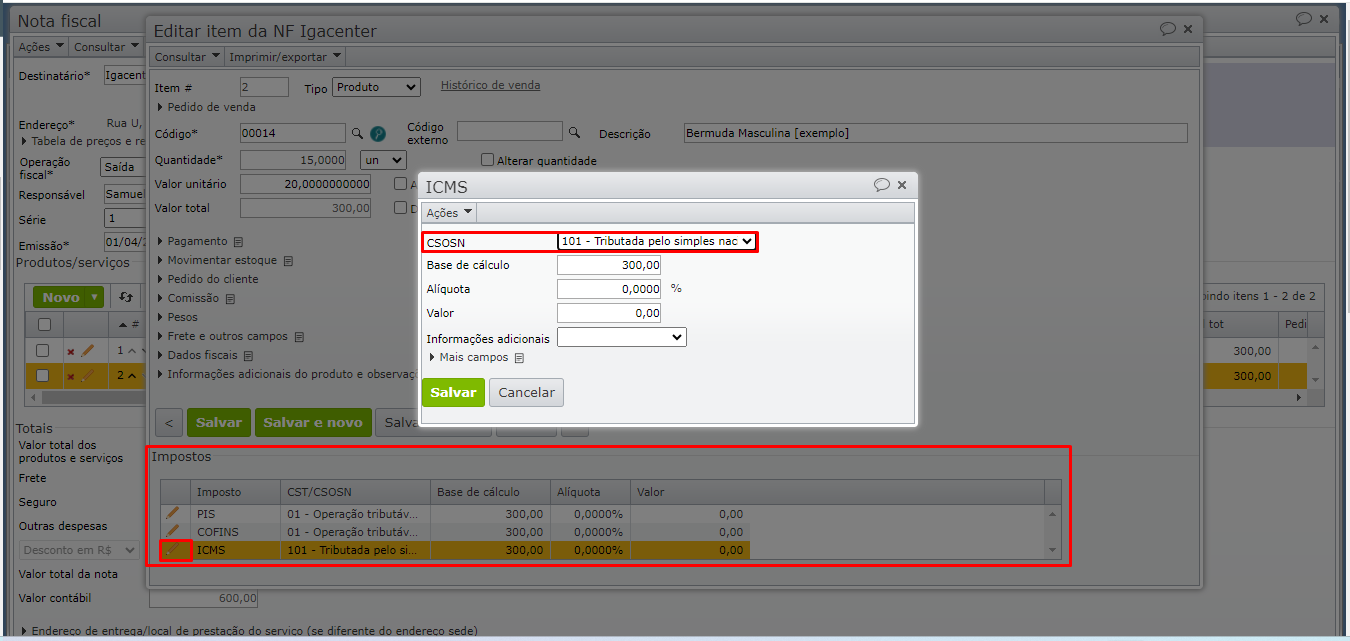Check the checkbox for product item 1
The image size is (1350, 641).
pyautogui.click(x=42, y=350)
